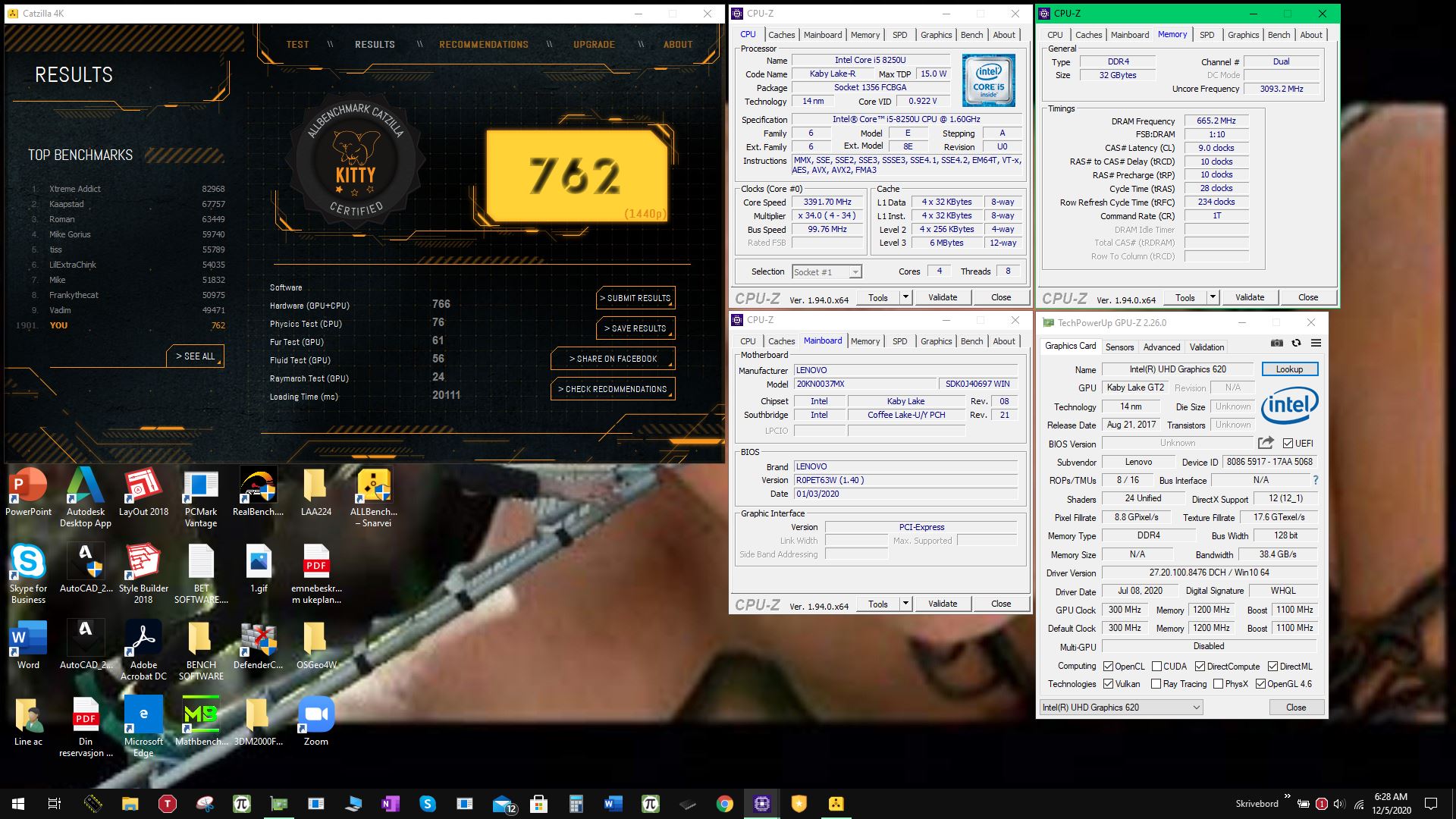Screen dimensions: 1456x819
Task: Click CHECK RECOMMENDATIONS button
Action: point(613,389)
